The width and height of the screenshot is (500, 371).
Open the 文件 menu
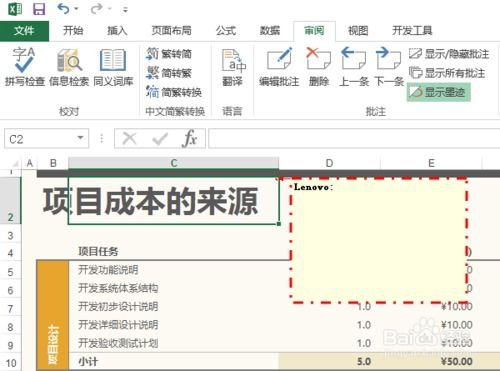tap(24, 31)
